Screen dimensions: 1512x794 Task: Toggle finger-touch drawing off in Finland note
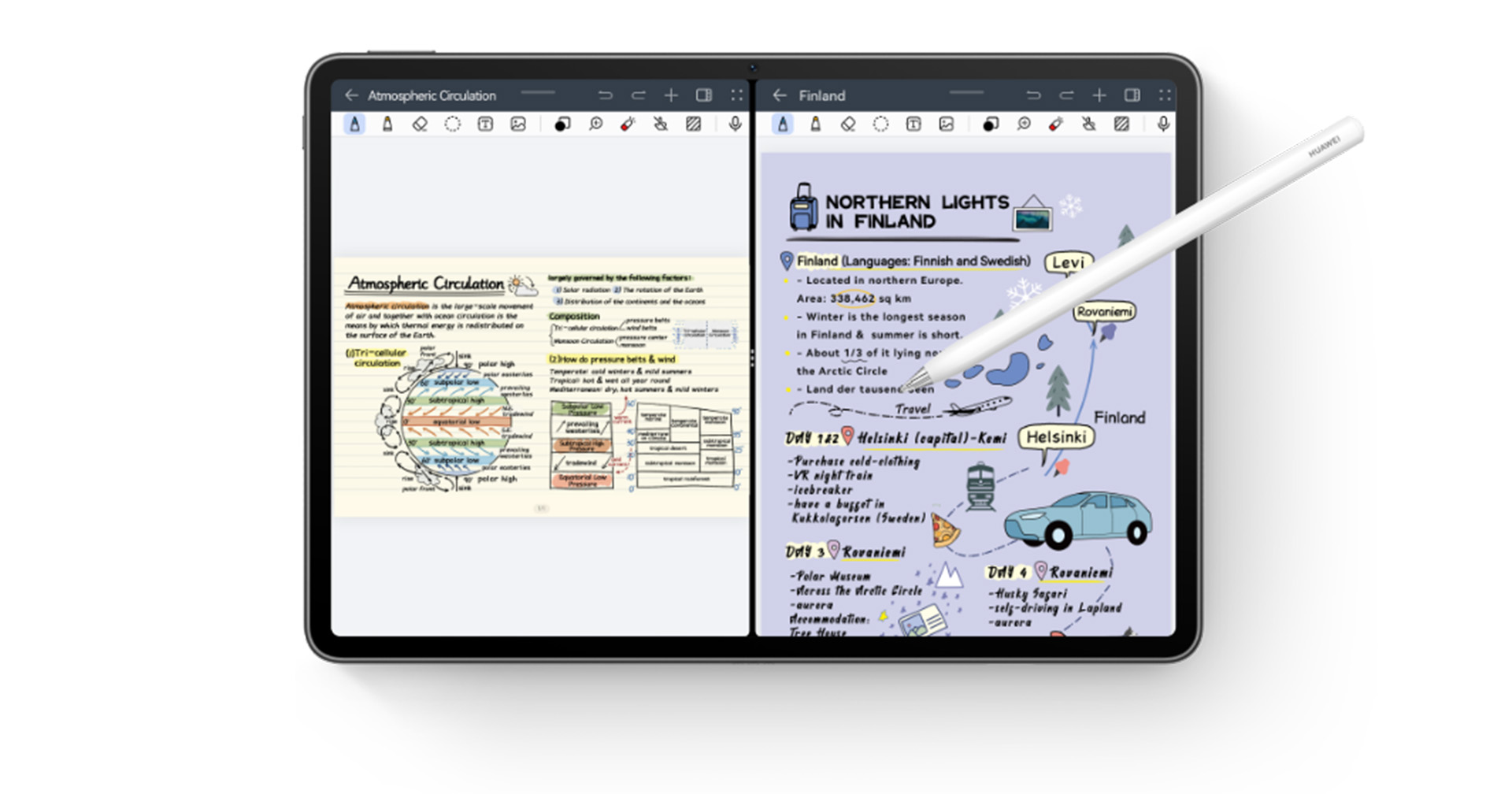coord(1089,124)
